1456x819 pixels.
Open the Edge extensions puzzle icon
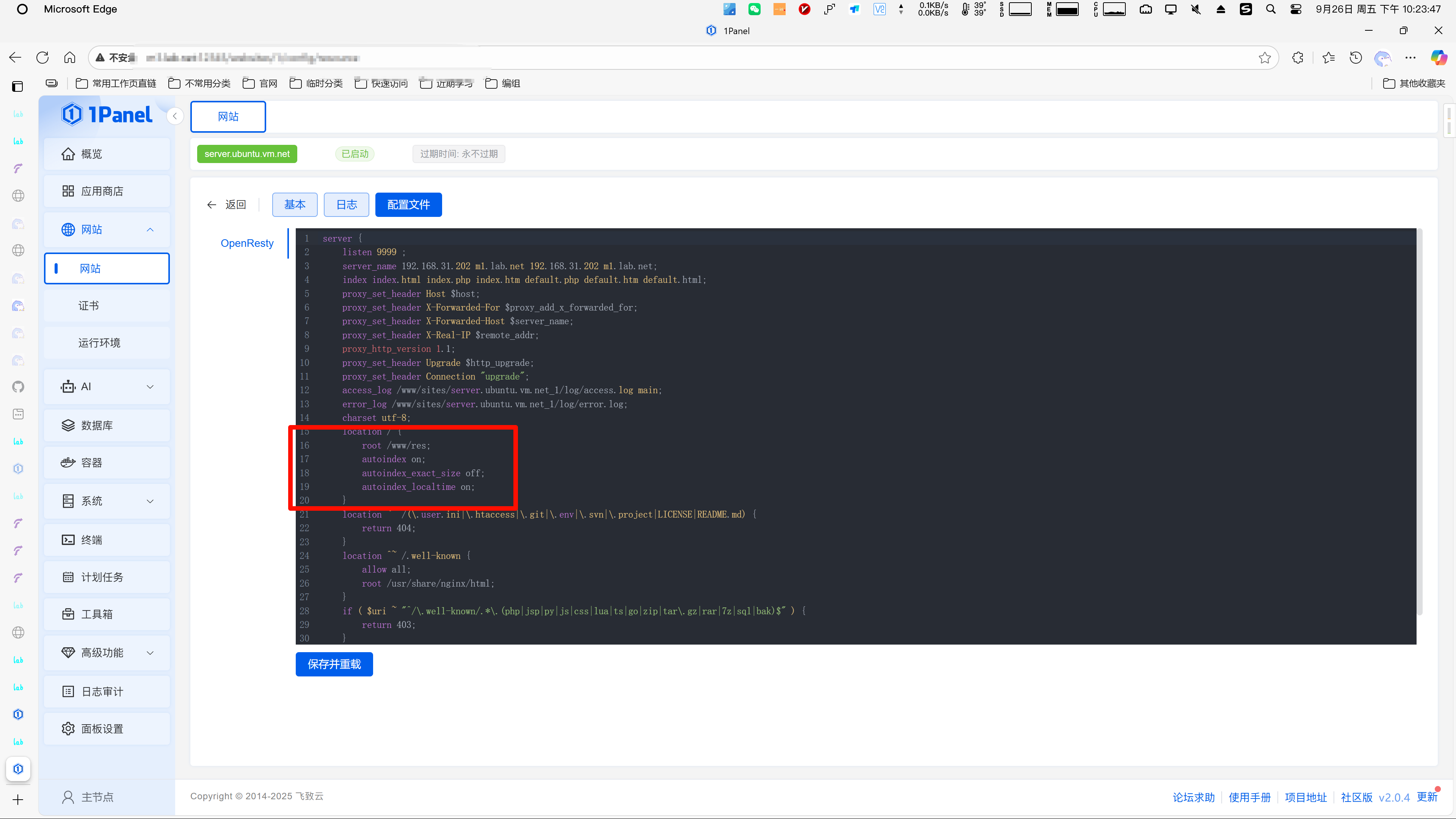pos(1298,58)
